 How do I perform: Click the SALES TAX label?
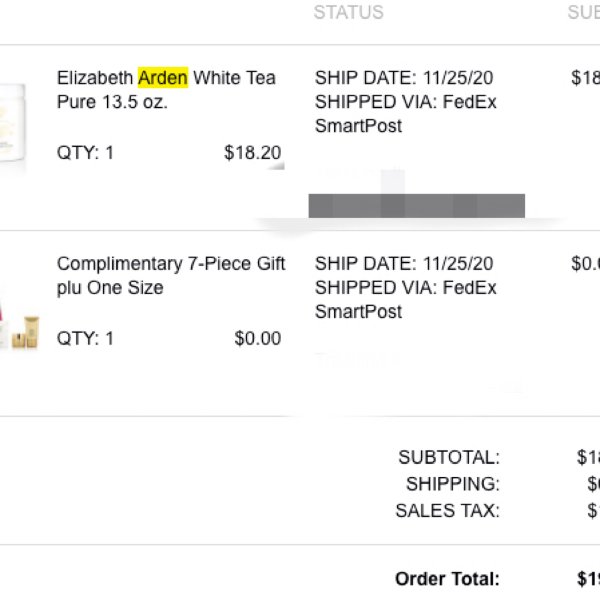[448, 510]
